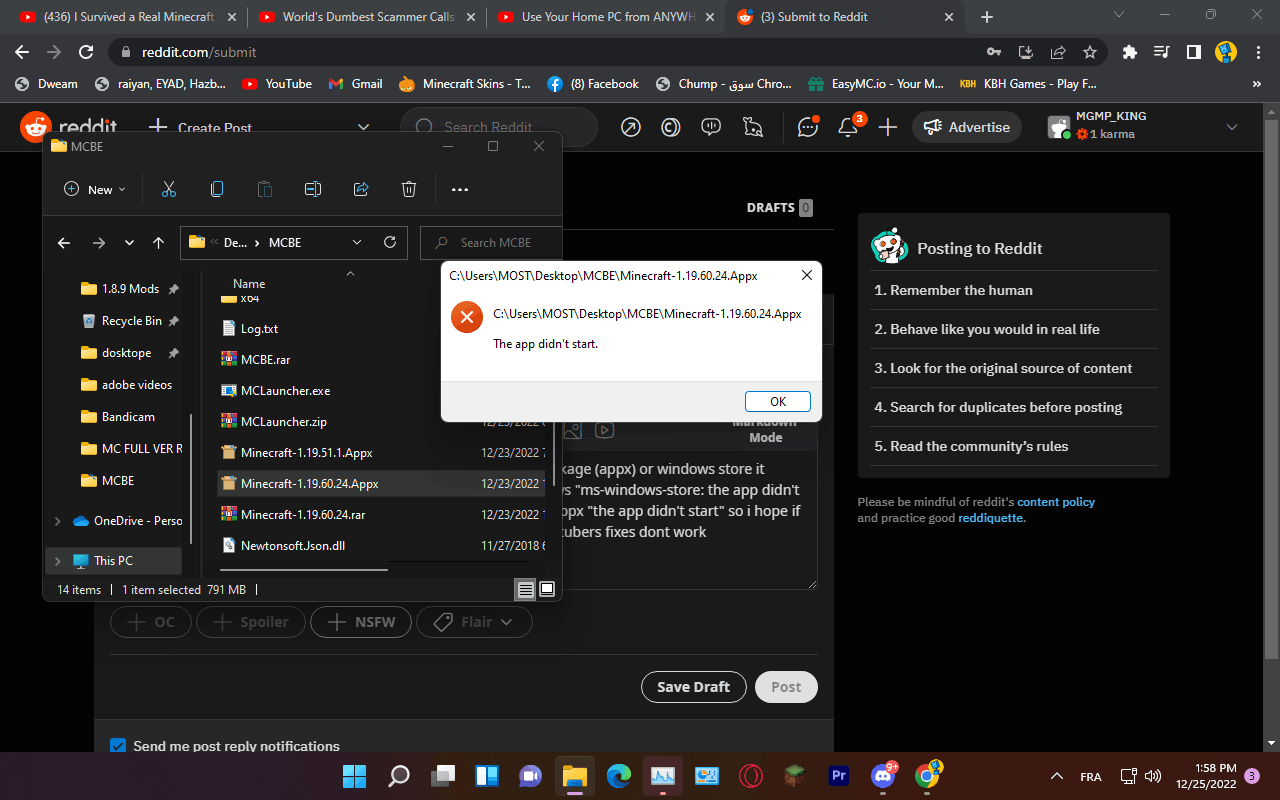Expand the address bar history dropdown

pos(357,242)
